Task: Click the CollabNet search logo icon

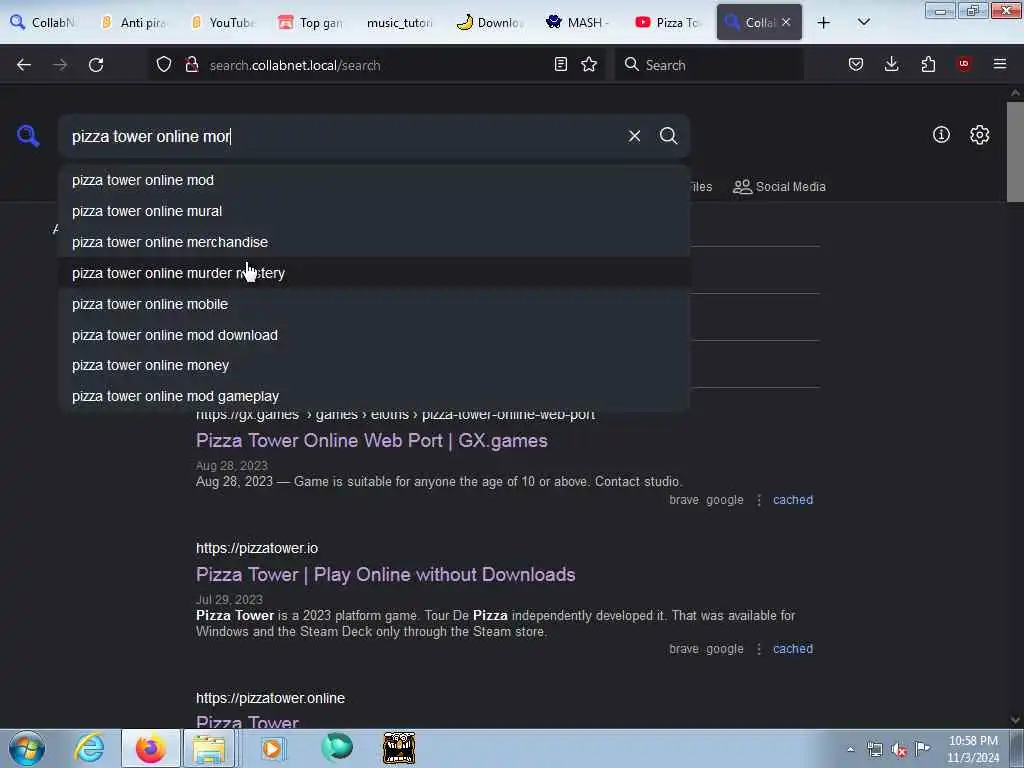Action: pos(28,136)
